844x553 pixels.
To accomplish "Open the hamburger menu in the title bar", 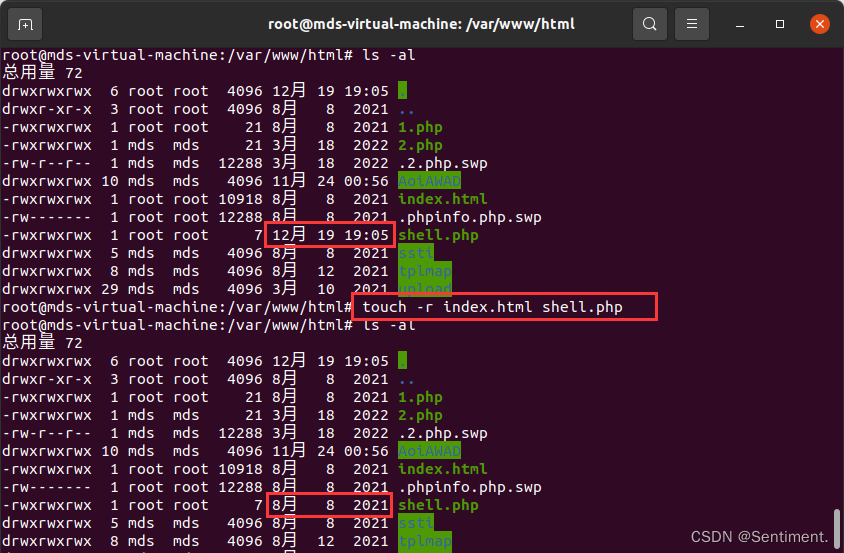I will click(x=692, y=24).
